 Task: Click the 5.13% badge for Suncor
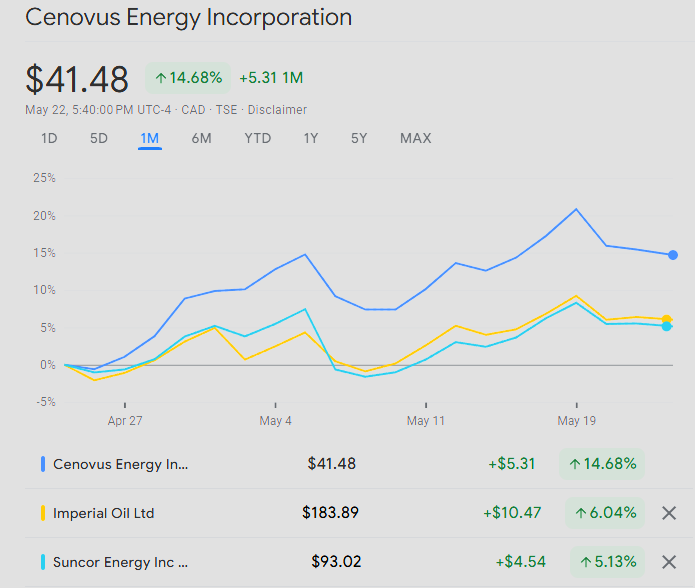click(607, 562)
